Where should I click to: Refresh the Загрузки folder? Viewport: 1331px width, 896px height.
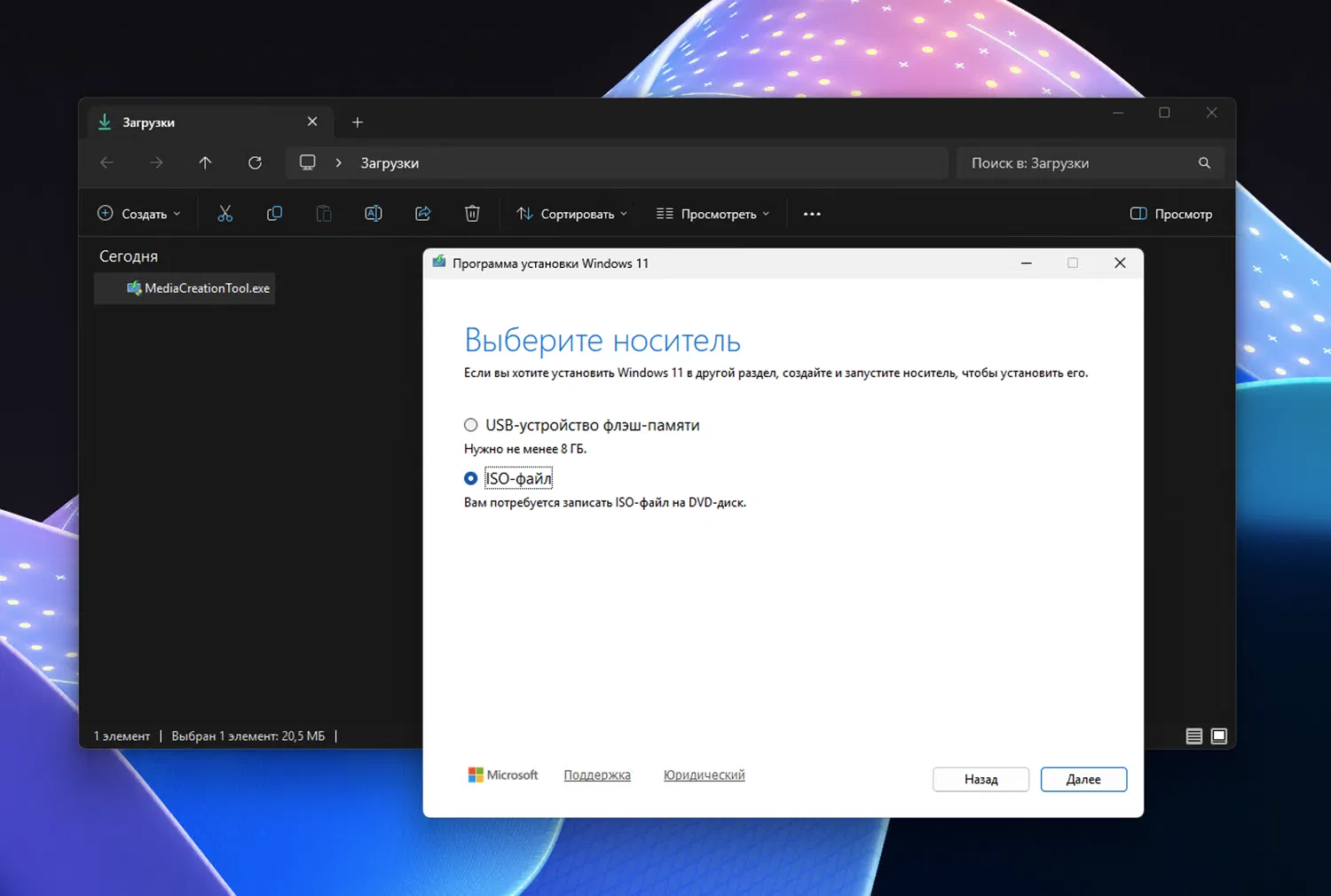[x=255, y=162]
